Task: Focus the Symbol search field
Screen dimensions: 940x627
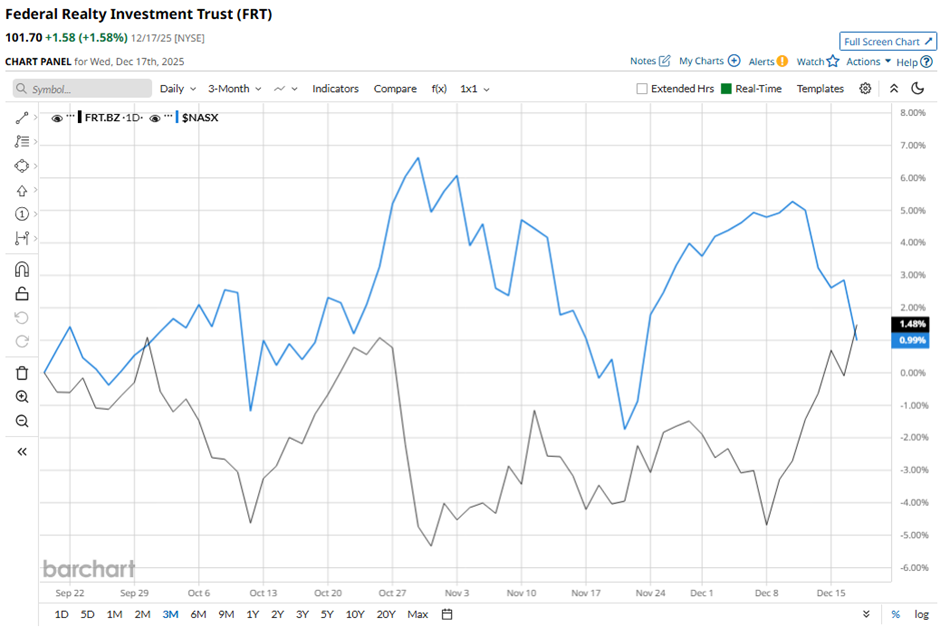Action: tap(82, 89)
